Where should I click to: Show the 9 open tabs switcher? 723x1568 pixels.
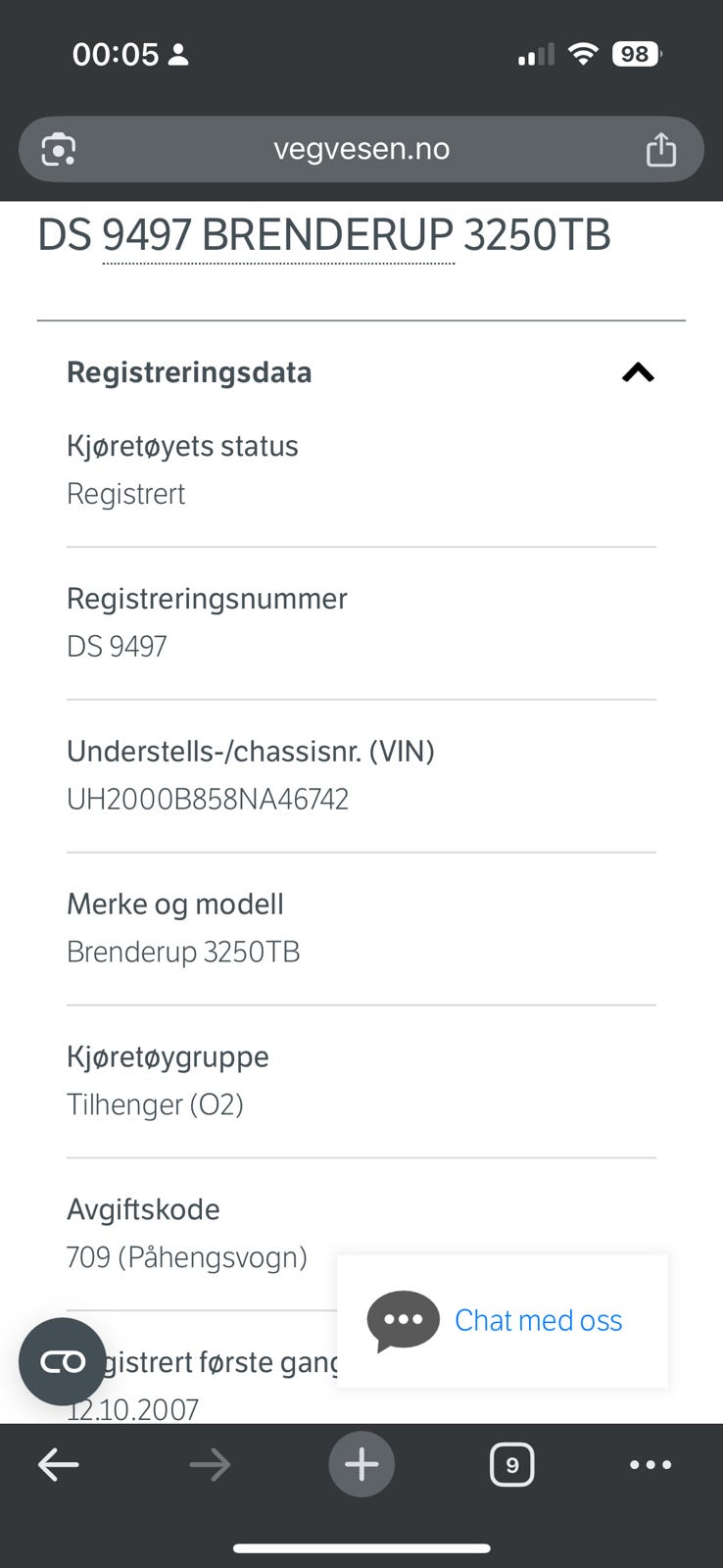point(511,1465)
